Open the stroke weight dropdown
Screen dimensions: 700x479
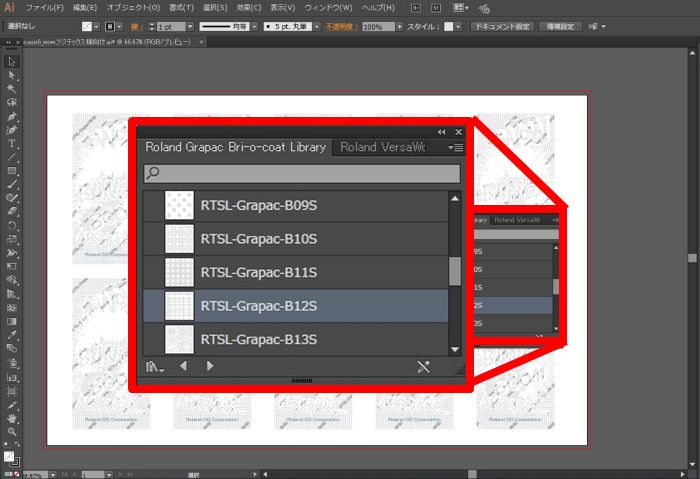coord(190,27)
